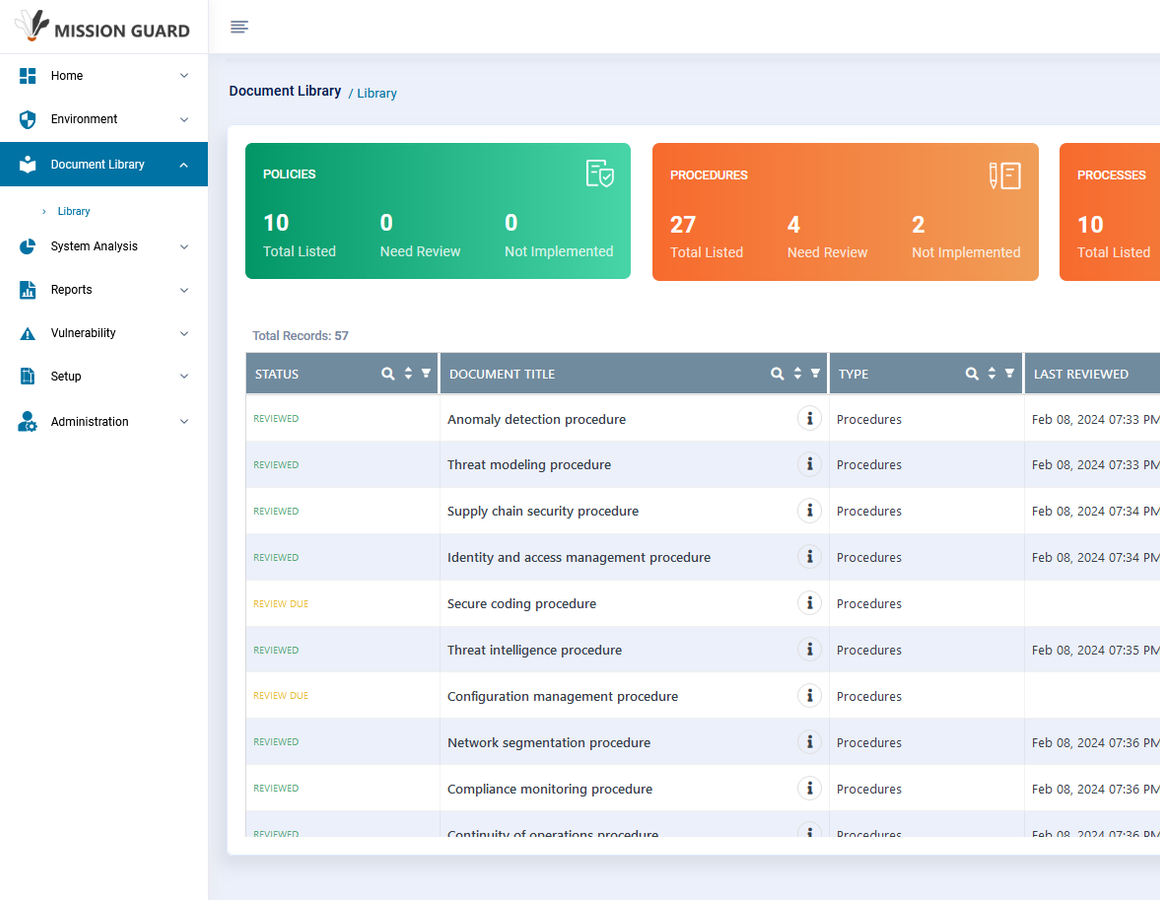The image size is (1160, 900).
Task: Click the Administration user-gear icon
Action: pyautogui.click(x=27, y=422)
